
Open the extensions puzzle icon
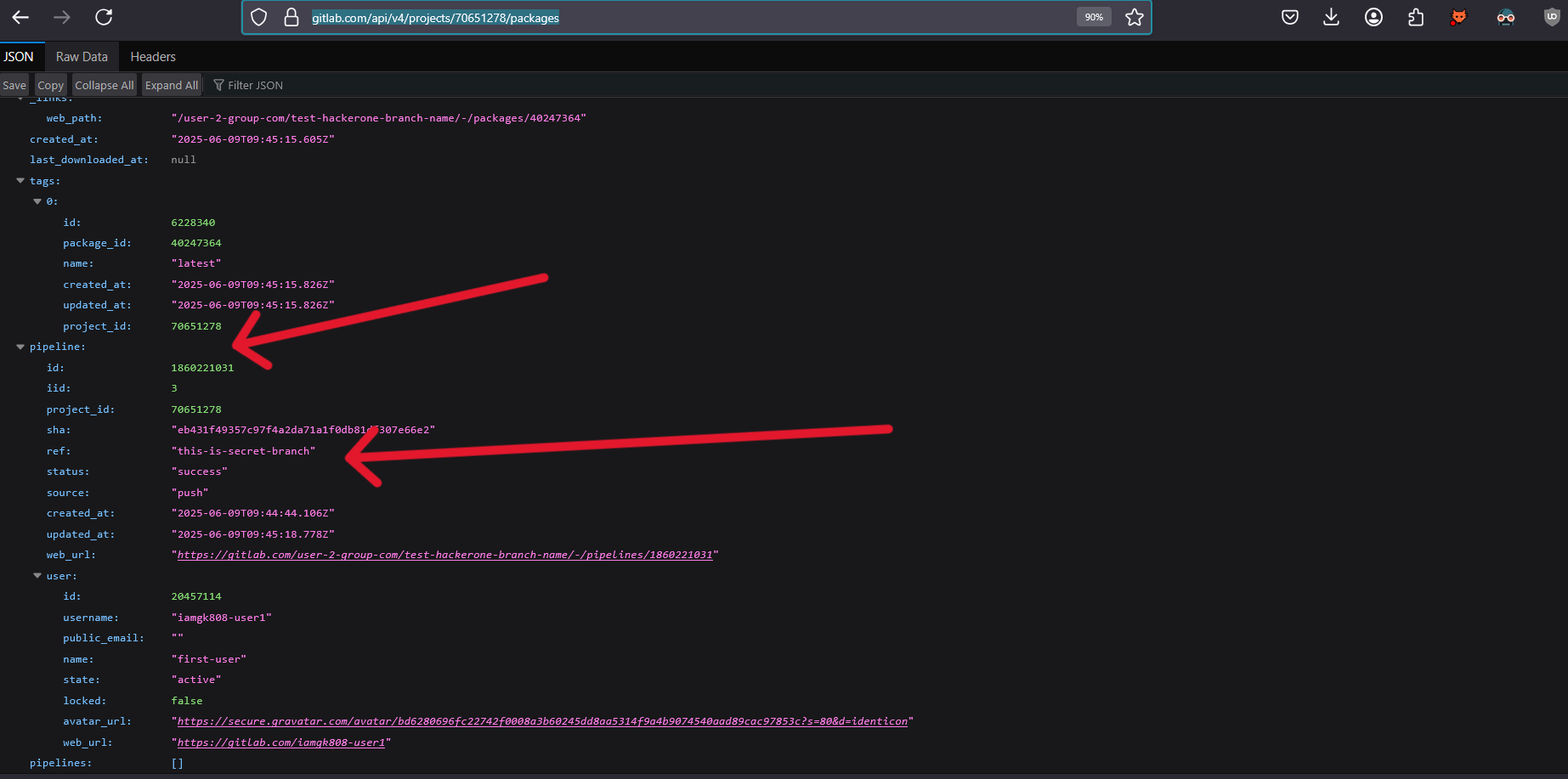(1416, 17)
